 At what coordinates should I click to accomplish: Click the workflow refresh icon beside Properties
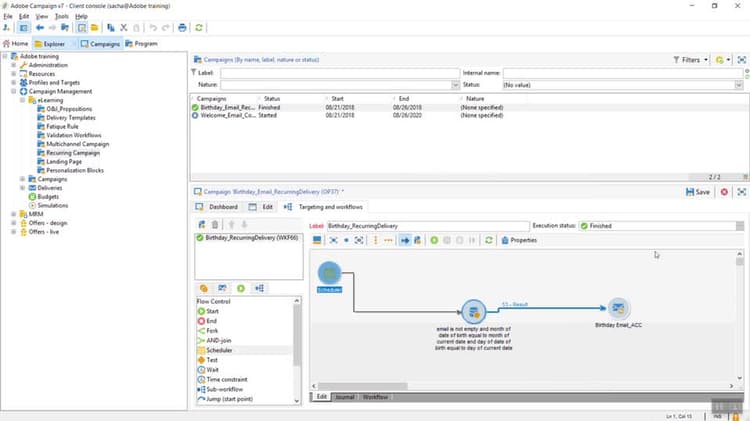point(488,240)
